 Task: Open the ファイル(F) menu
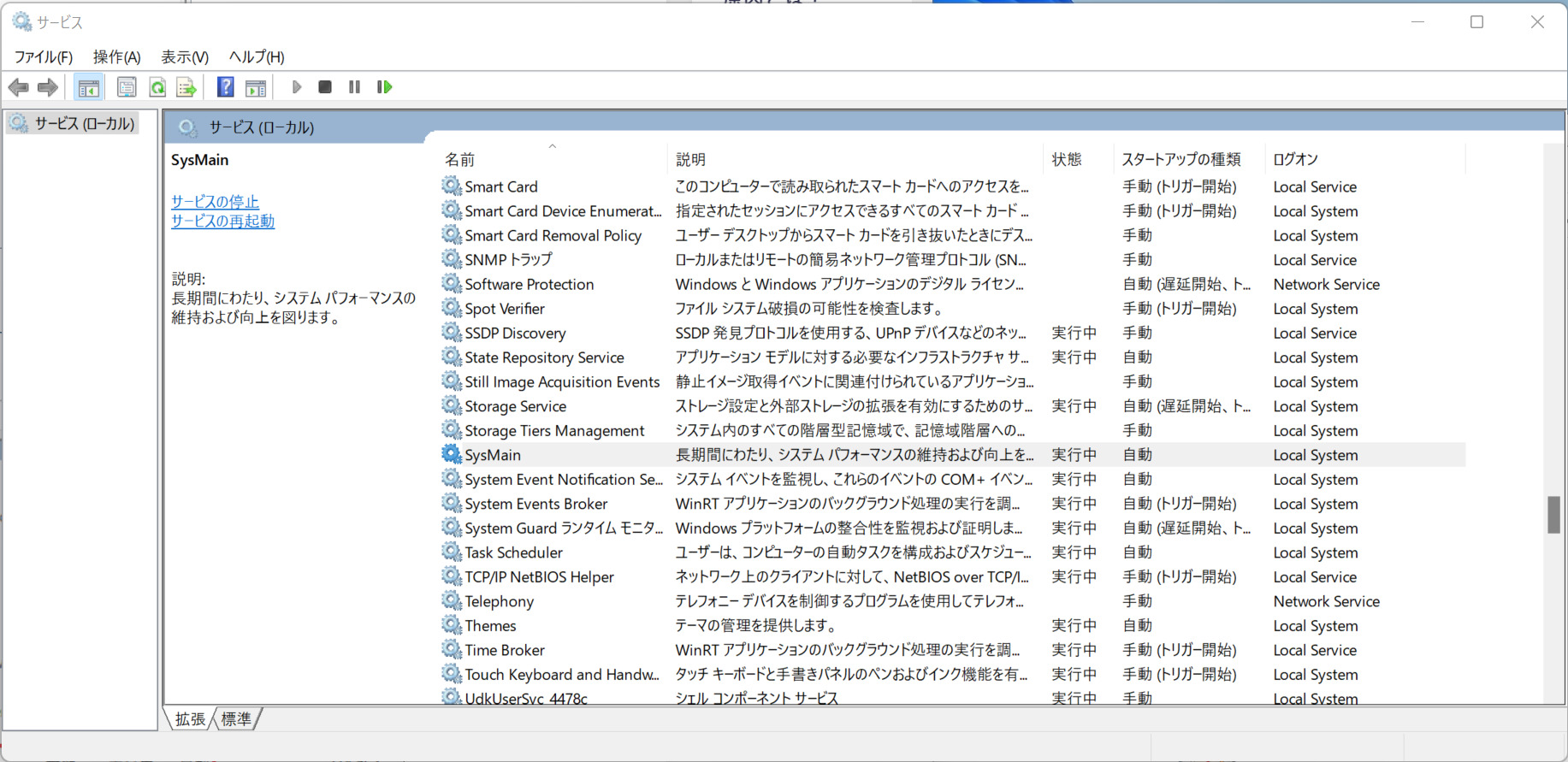44,57
